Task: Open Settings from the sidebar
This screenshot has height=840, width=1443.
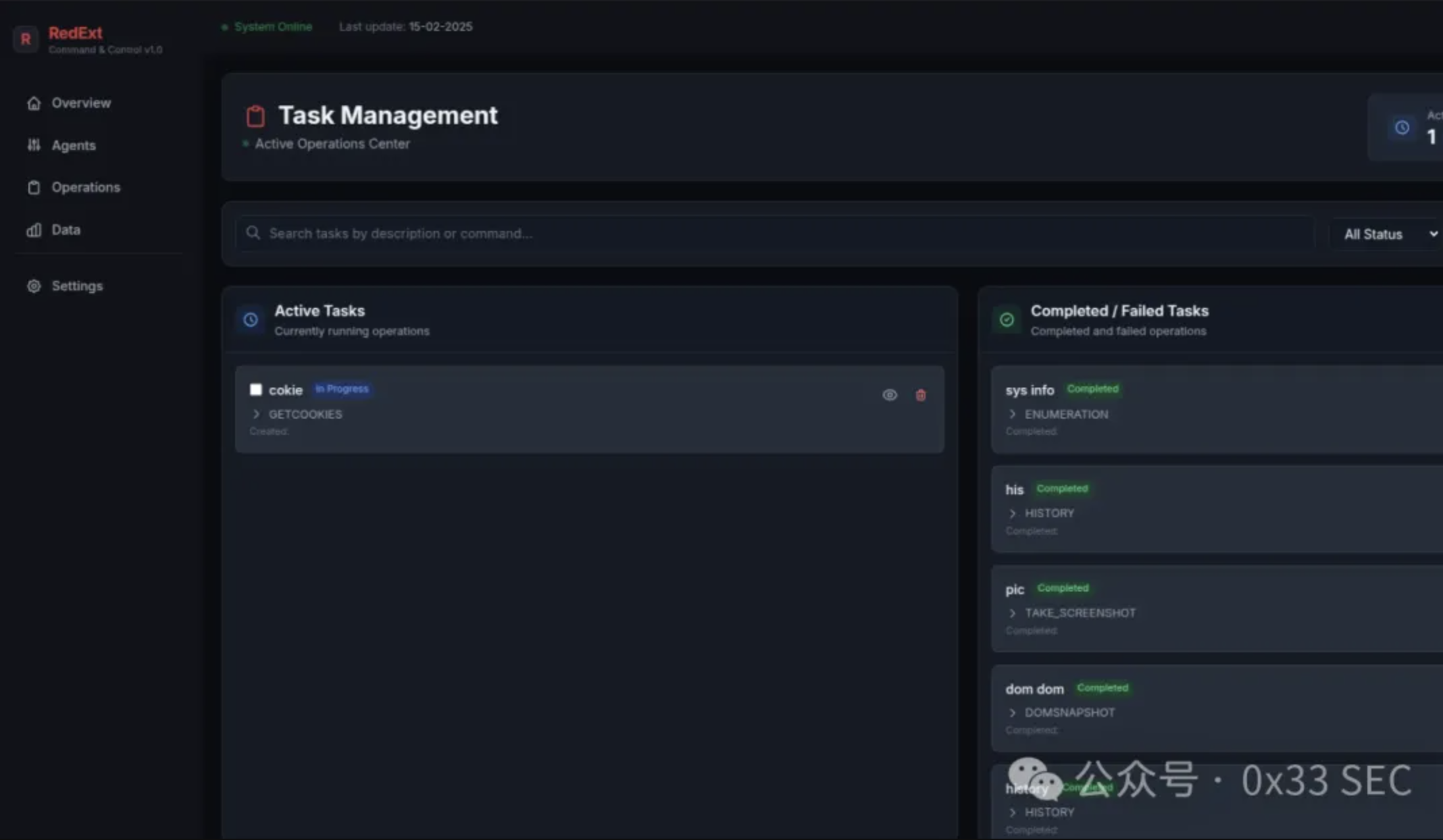Action: coord(77,286)
